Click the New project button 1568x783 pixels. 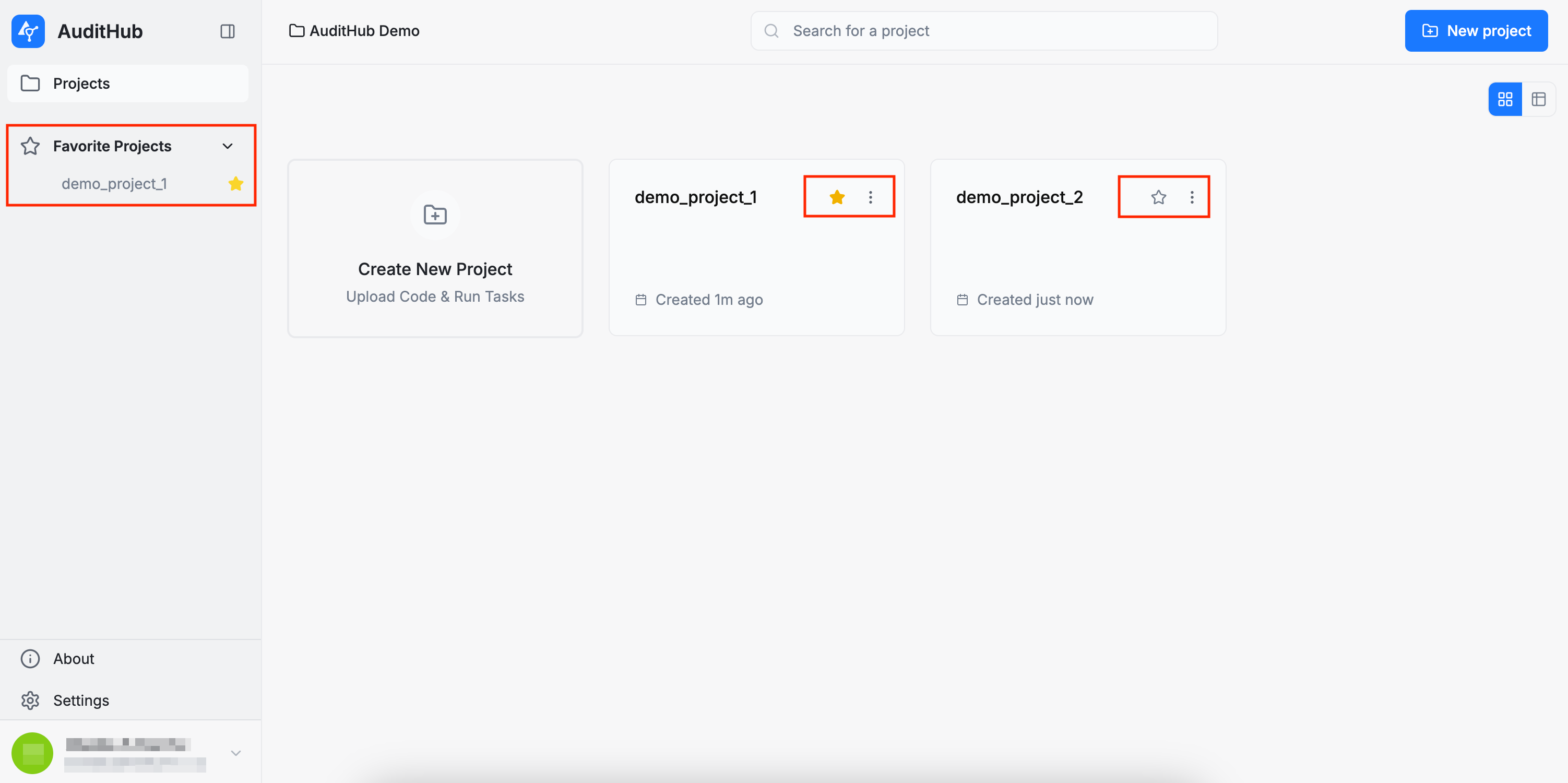(x=1476, y=31)
